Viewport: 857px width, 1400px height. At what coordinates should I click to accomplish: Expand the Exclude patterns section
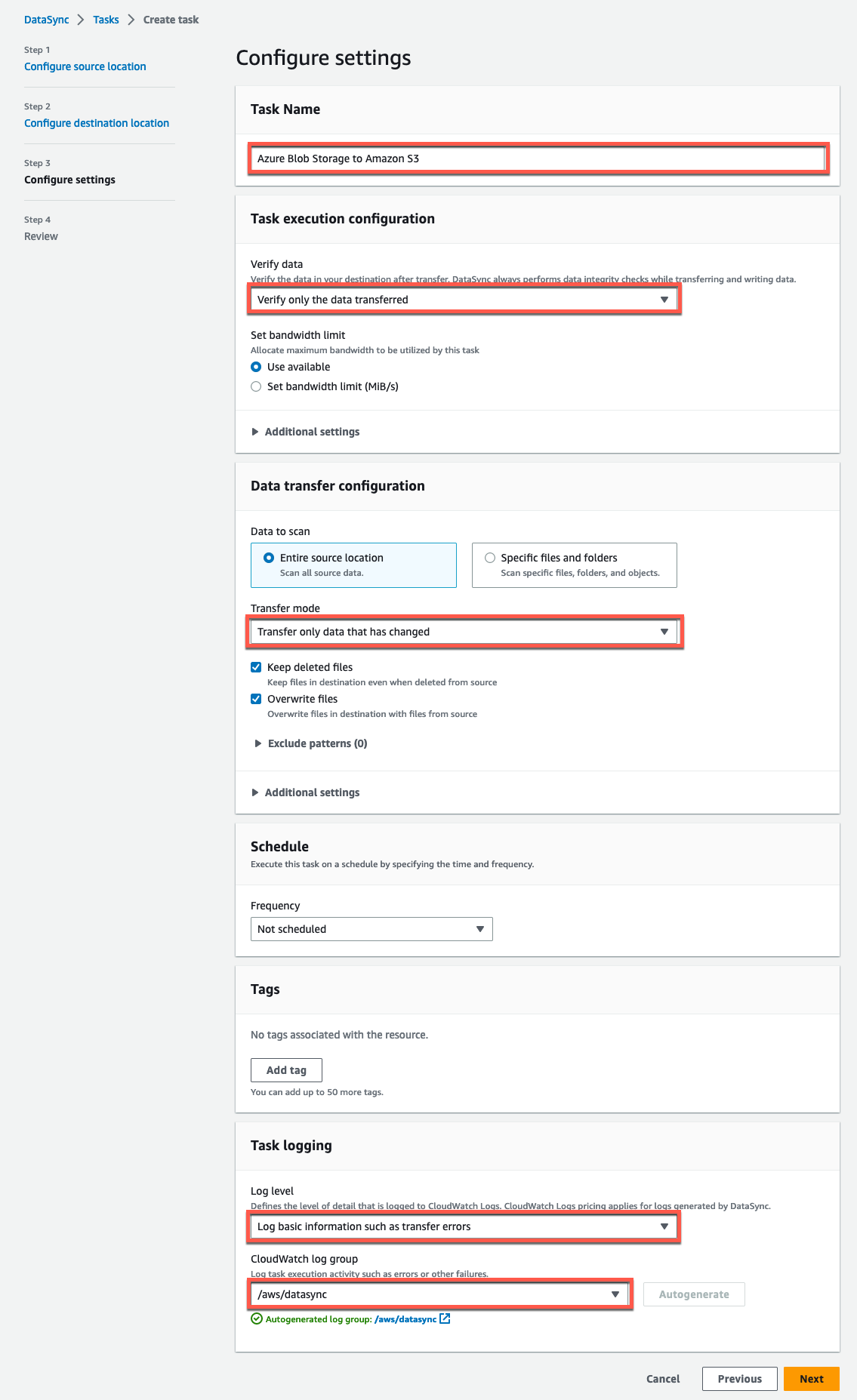point(317,743)
